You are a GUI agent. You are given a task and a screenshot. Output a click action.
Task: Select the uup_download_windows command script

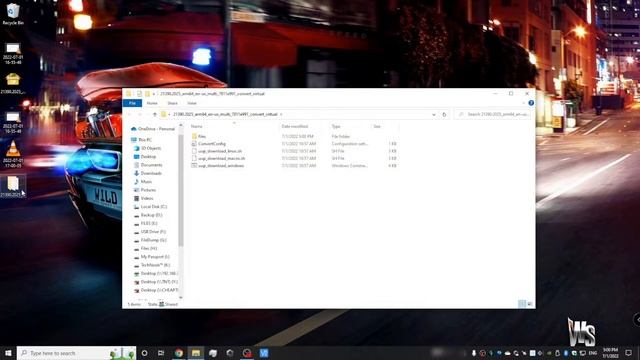click(221, 166)
